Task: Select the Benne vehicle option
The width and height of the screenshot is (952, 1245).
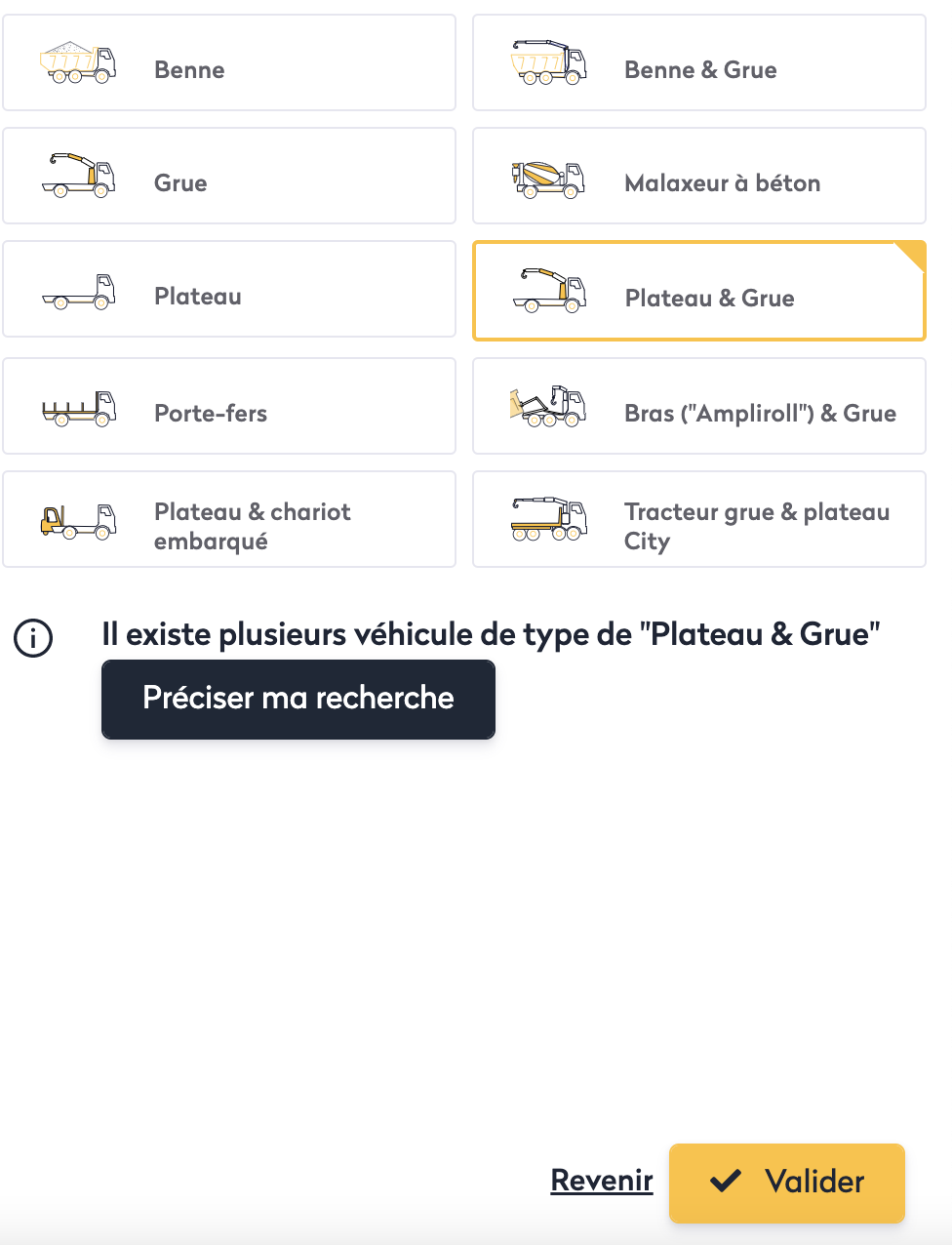Action: pyautogui.click(x=189, y=70)
